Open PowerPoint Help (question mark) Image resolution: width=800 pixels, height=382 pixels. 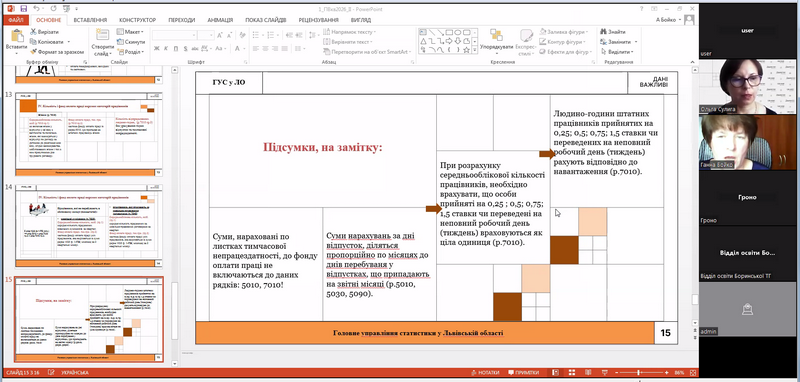(641, 9)
